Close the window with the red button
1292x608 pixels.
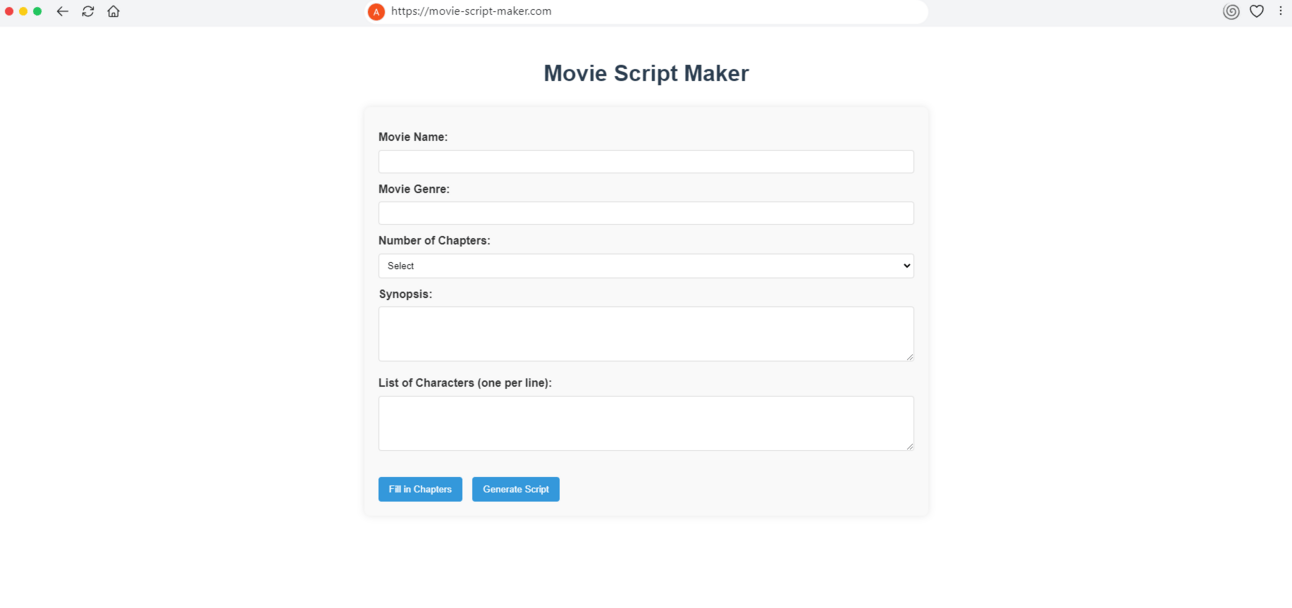click(x=9, y=11)
